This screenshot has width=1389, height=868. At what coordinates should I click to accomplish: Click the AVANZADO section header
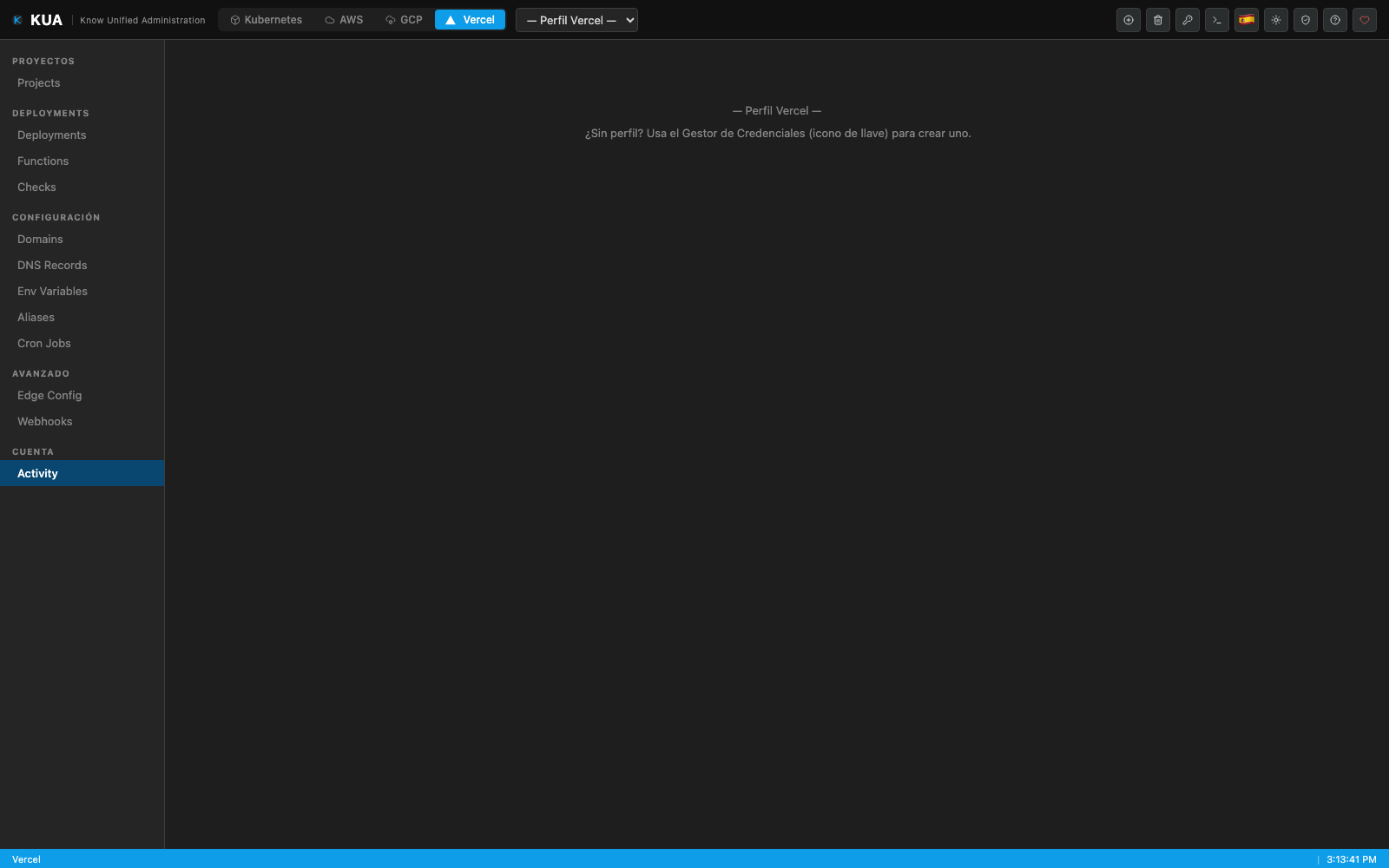coord(41,374)
